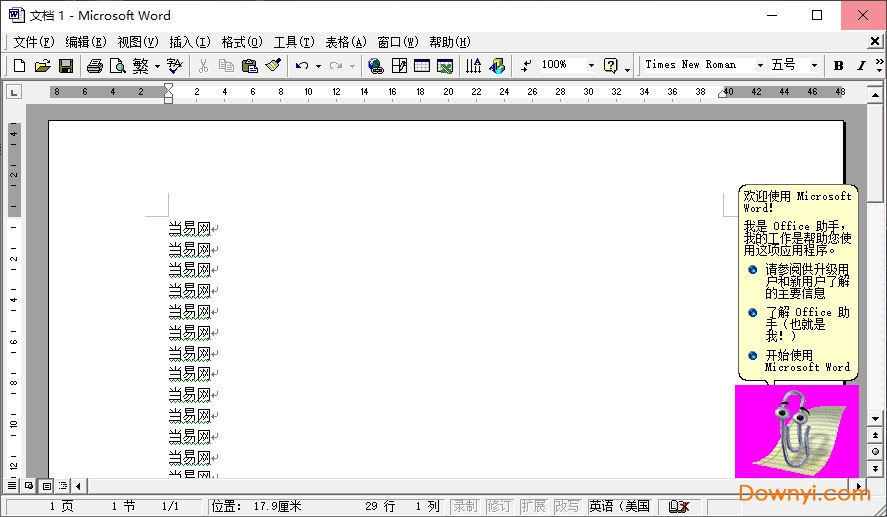Click the Paste clipboard icon
The width and height of the screenshot is (887, 517).
point(250,66)
